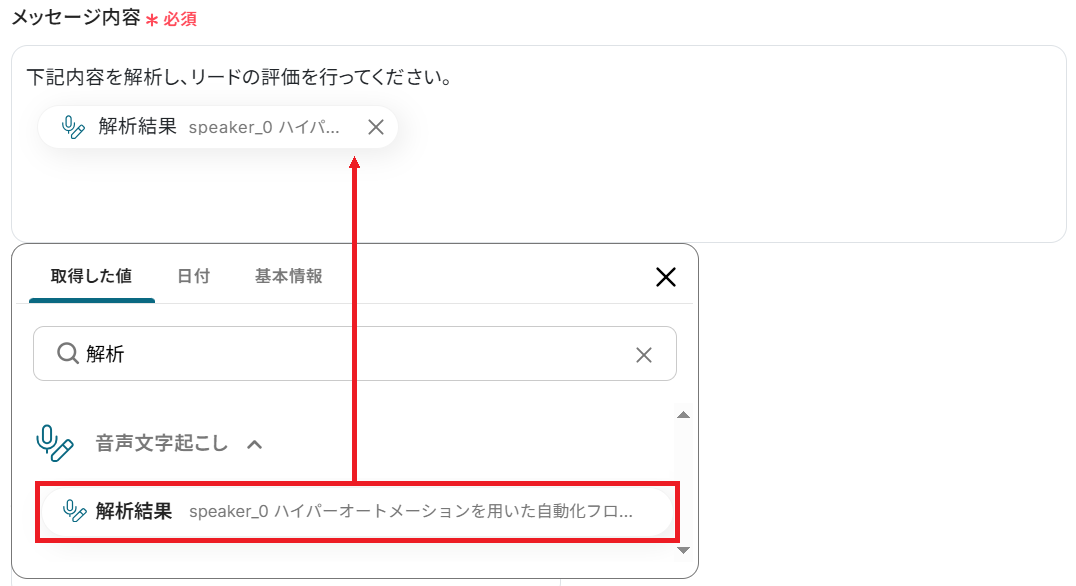Click the scrollbar up arrow in the list
The height and width of the screenshot is (586, 1076).
(x=683, y=414)
